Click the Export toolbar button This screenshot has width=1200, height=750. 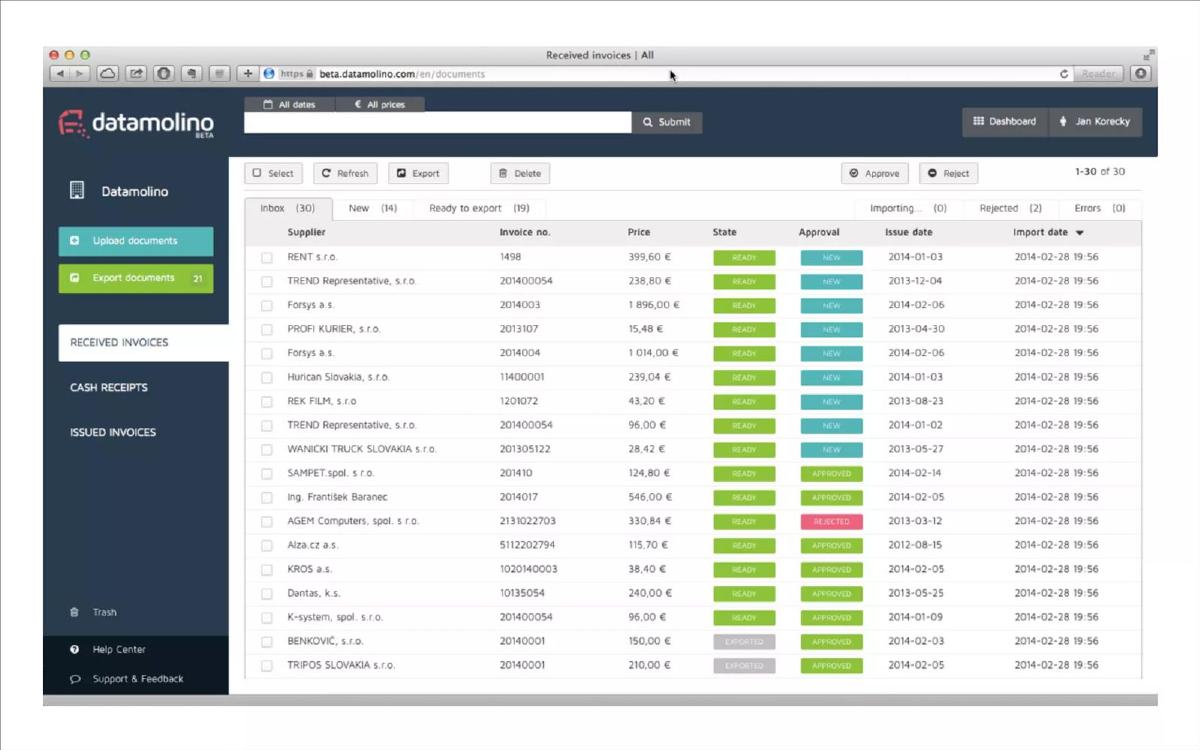418,173
